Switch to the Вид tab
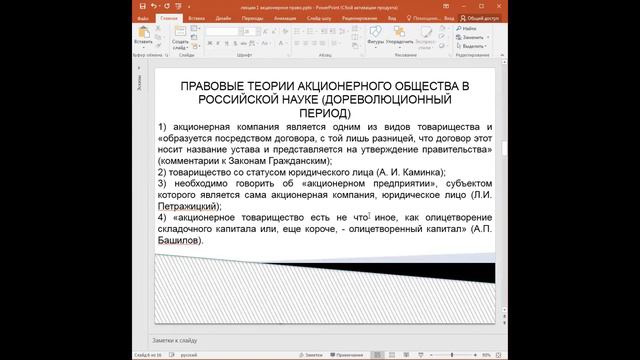 [392, 18]
